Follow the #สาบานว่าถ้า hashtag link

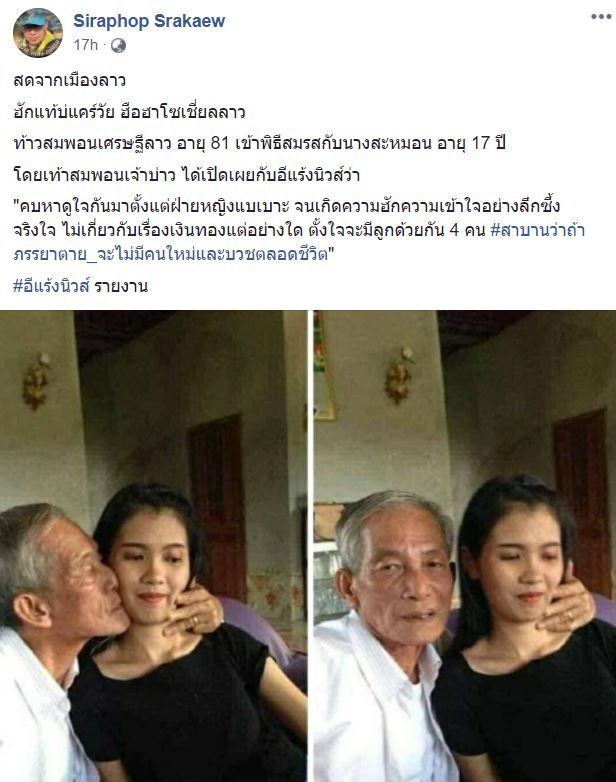click(538, 231)
